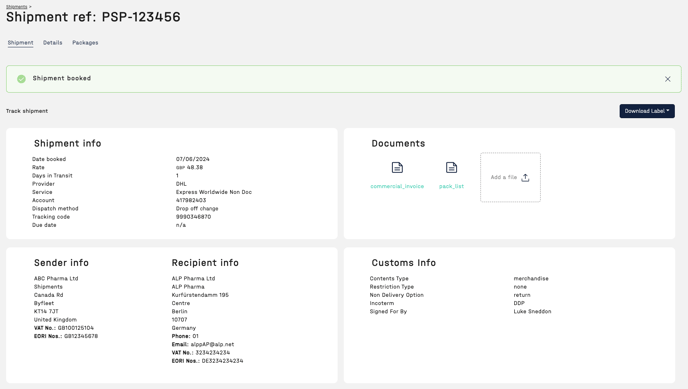Screen dimensions: 688x389
Task: Click the green check success icon
Action: pos(21,79)
